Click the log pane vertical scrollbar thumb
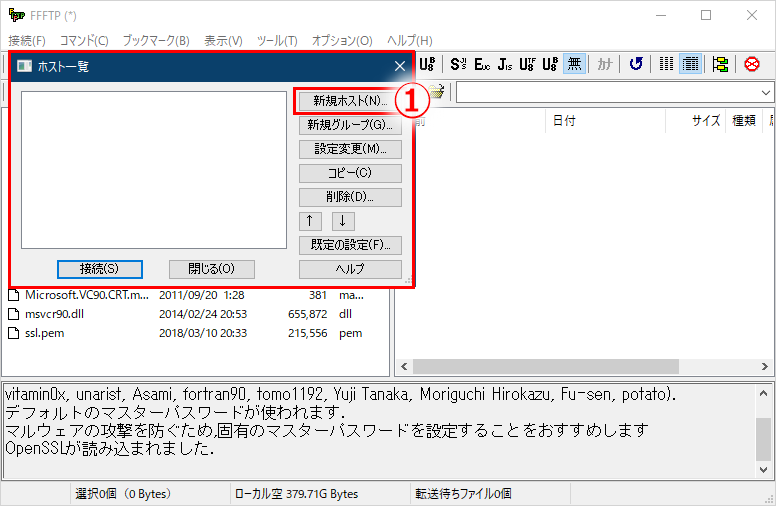The image size is (776, 506). click(763, 439)
